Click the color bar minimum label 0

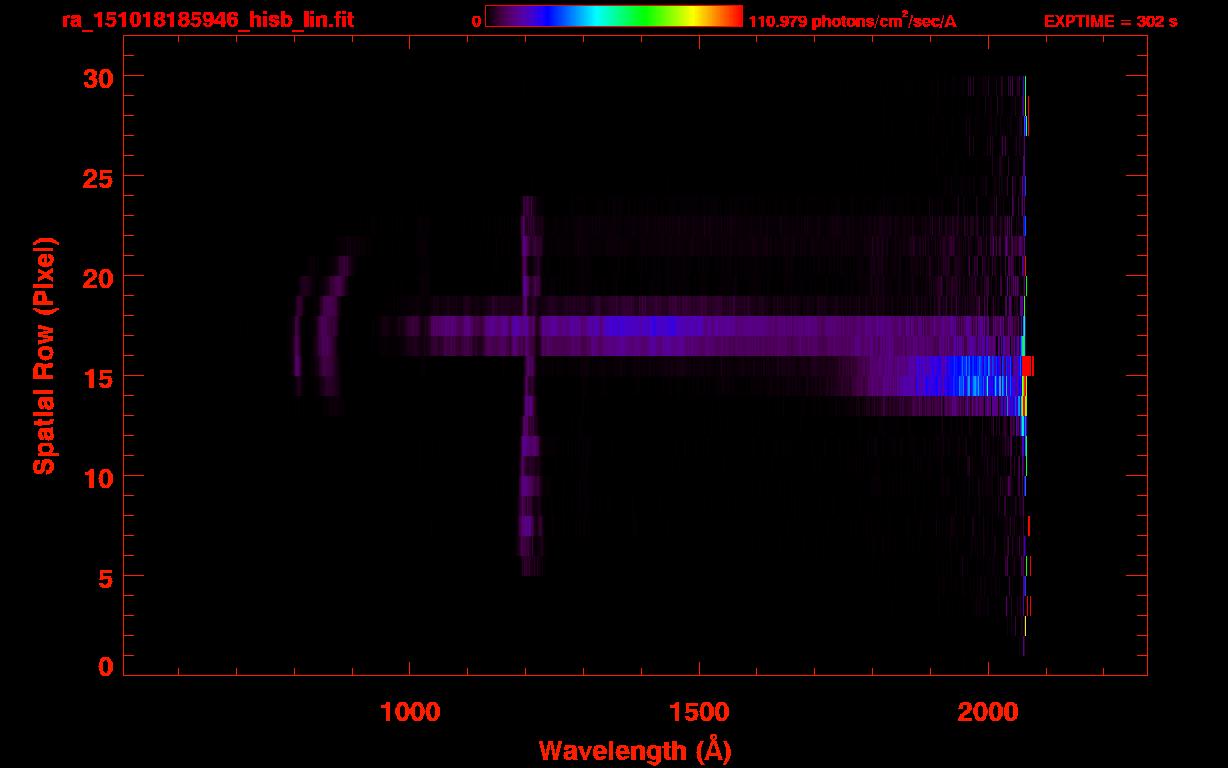tap(476, 21)
